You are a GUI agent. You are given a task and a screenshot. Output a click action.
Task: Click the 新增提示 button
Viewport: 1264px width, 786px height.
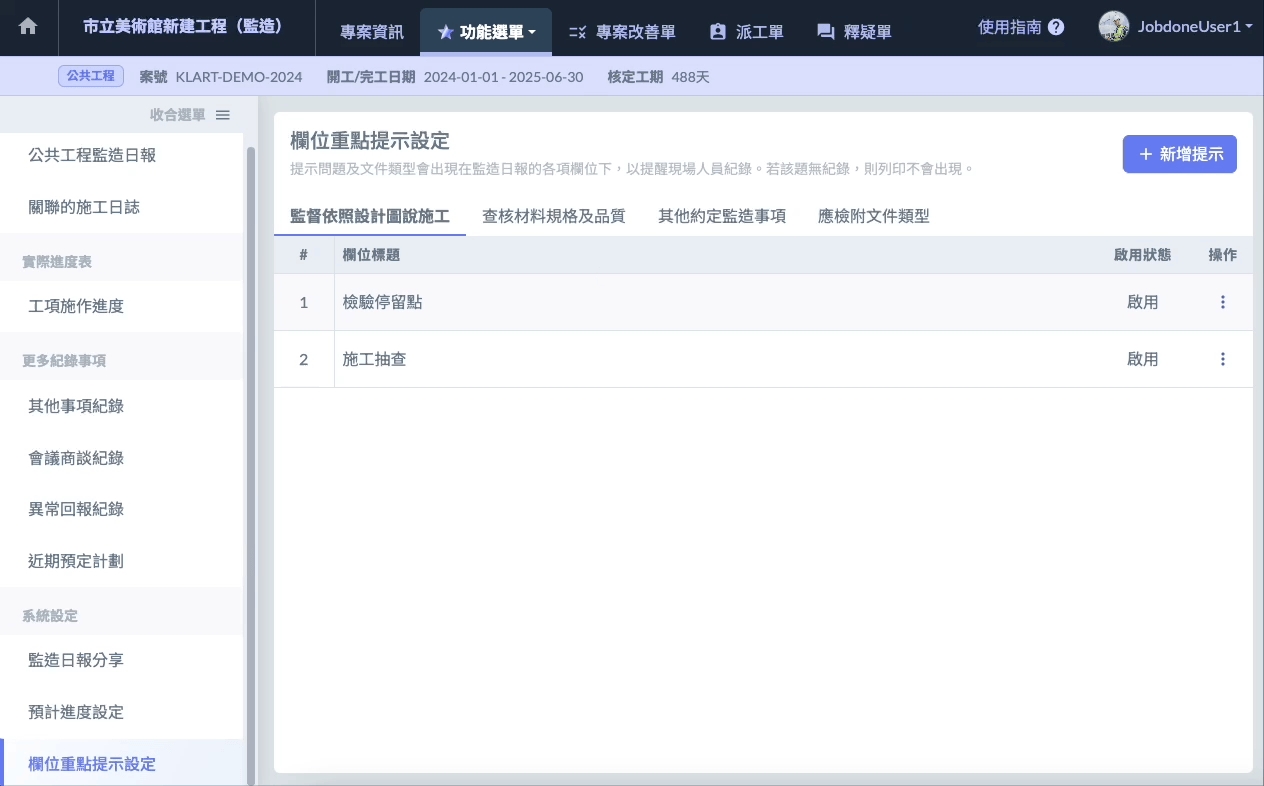[x=1179, y=155]
